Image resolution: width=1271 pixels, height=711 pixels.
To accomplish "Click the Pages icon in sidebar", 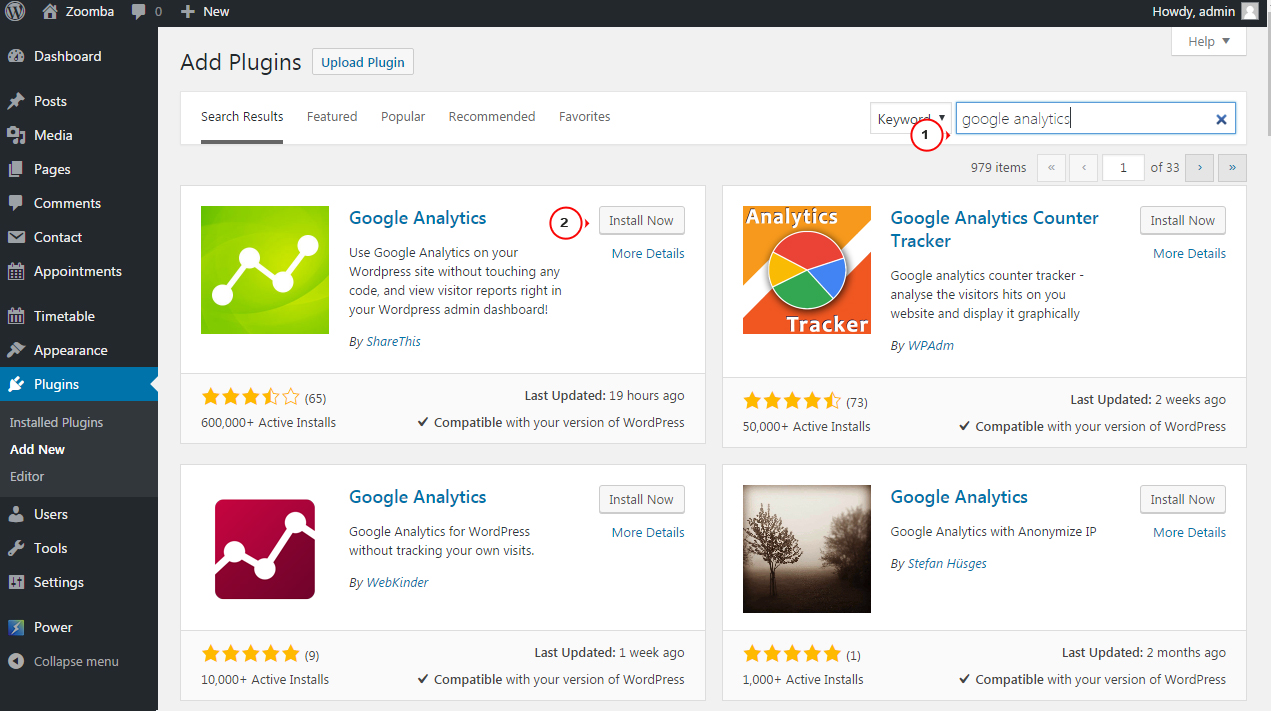I will coord(16,169).
